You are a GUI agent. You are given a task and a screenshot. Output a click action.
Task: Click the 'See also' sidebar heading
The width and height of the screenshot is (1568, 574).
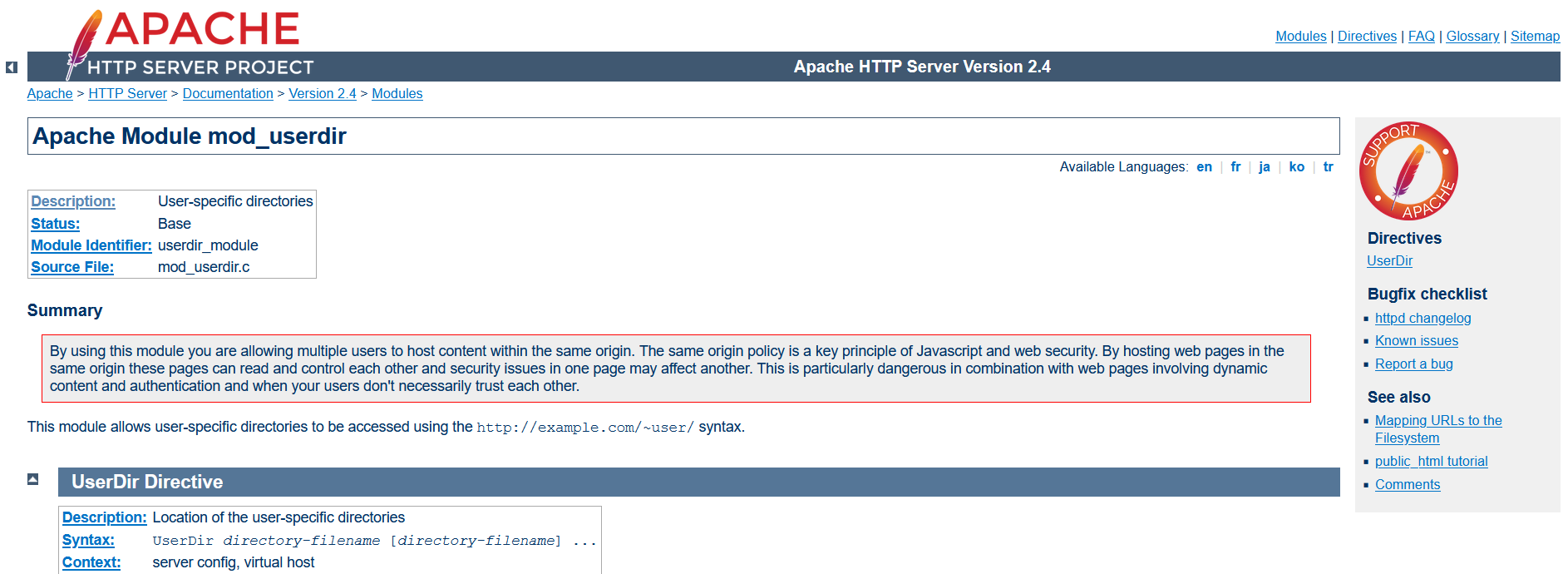tap(1398, 397)
